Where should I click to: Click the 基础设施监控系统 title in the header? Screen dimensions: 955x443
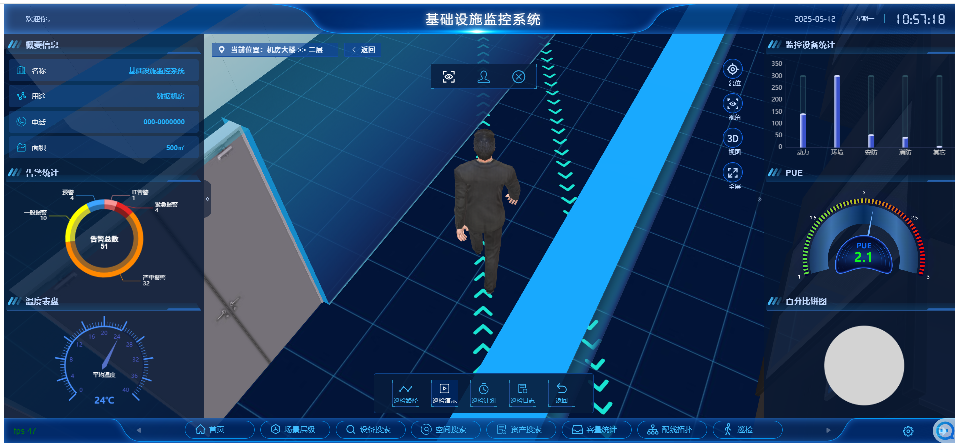point(483,19)
